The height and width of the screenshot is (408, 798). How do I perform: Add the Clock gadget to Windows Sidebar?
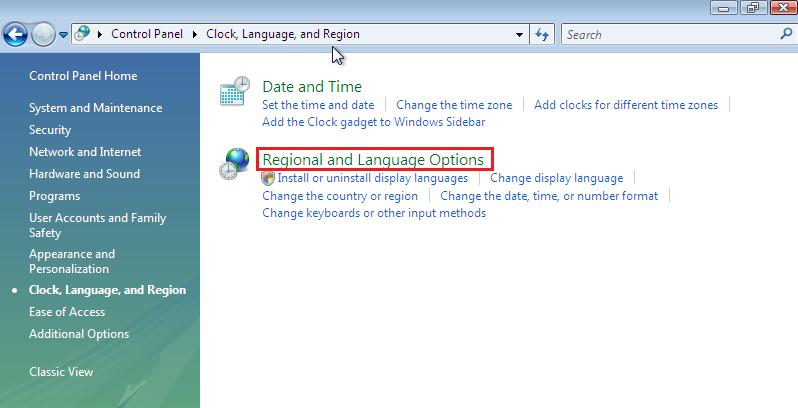374,122
